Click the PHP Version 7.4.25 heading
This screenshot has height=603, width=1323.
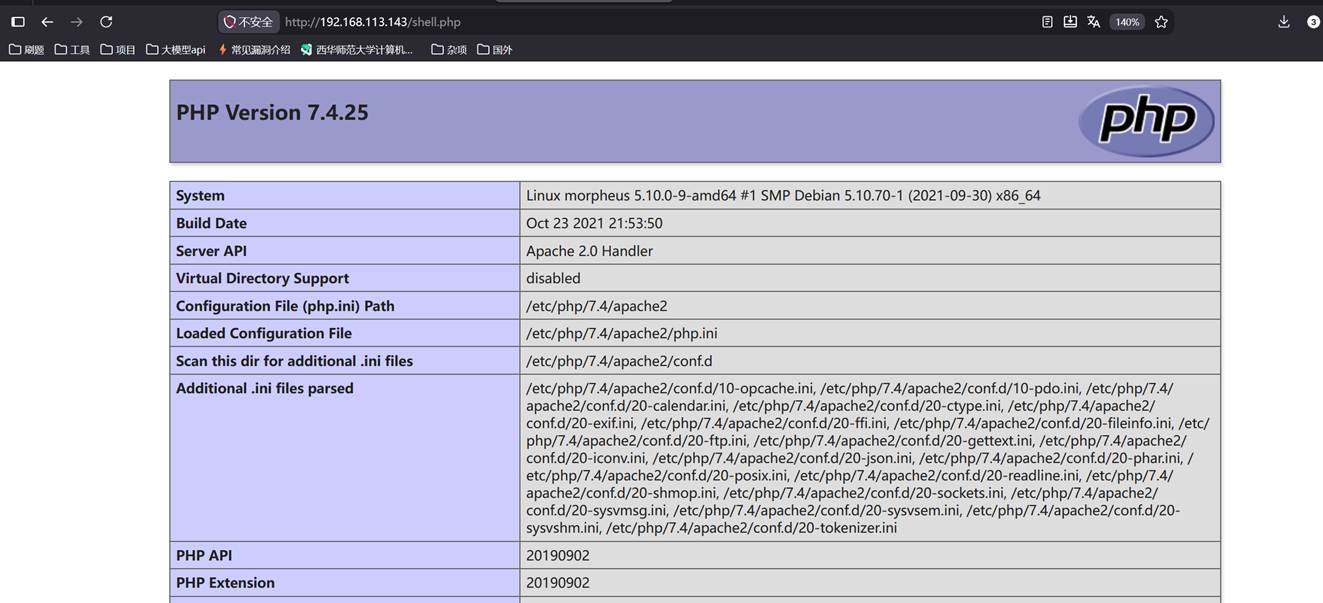[x=272, y=112]
